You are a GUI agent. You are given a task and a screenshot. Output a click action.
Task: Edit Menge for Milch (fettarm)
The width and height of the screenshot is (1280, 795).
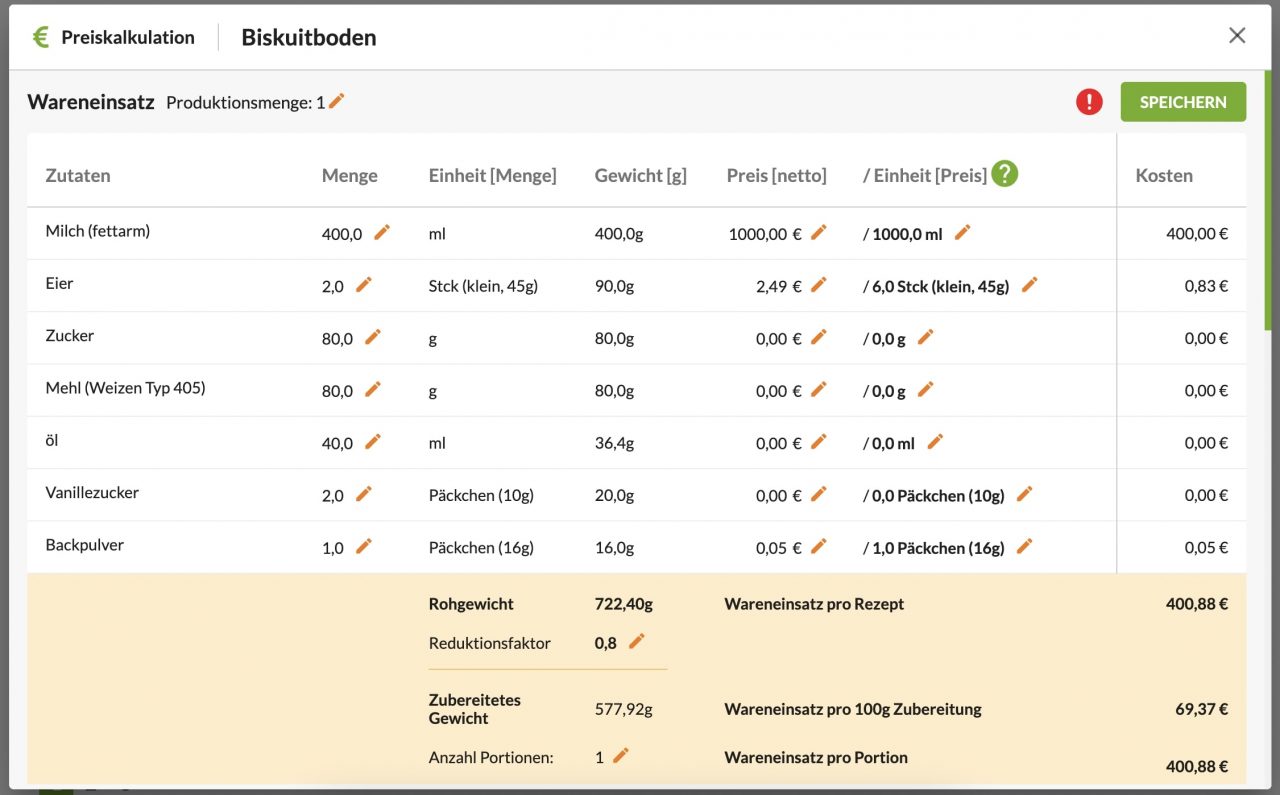[x=382, y=232]
